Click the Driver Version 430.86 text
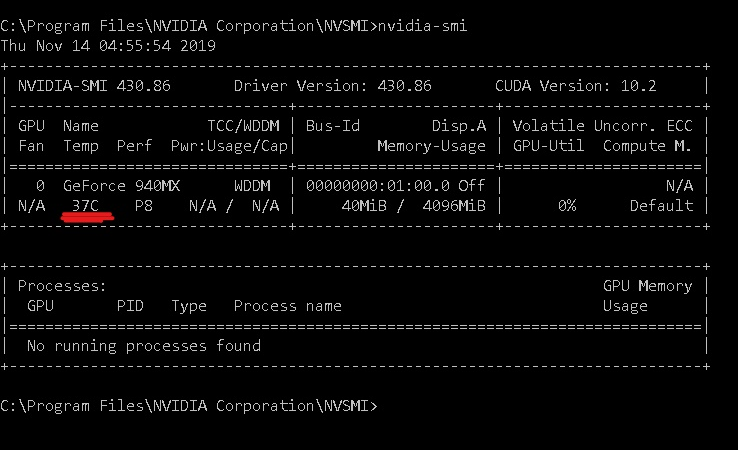This screenshot has height=450, width=738. pyautogui.click(x=332, y=86)
